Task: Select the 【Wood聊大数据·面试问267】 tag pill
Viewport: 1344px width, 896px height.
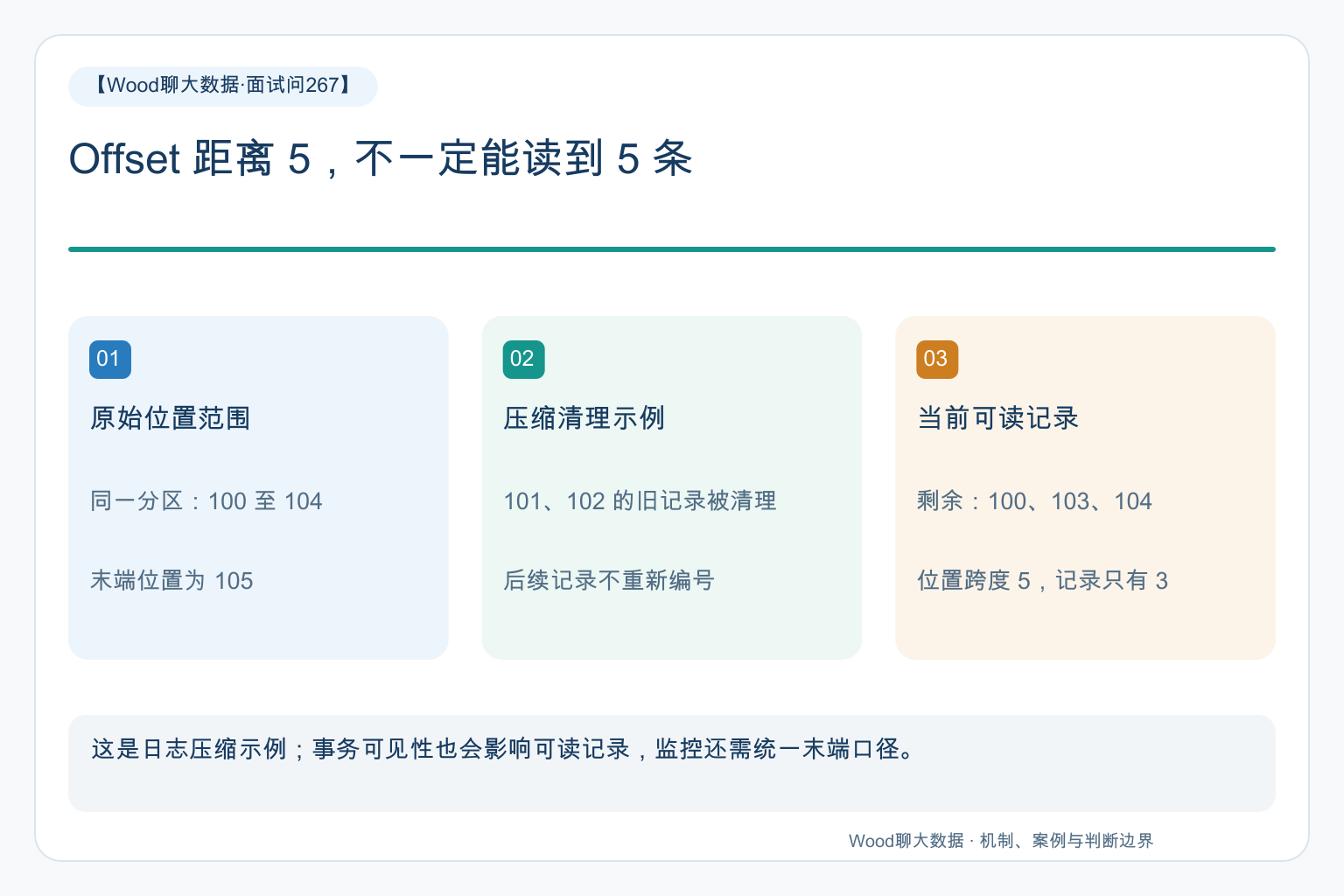Action: pyautogui.click(x=223, y=86)
